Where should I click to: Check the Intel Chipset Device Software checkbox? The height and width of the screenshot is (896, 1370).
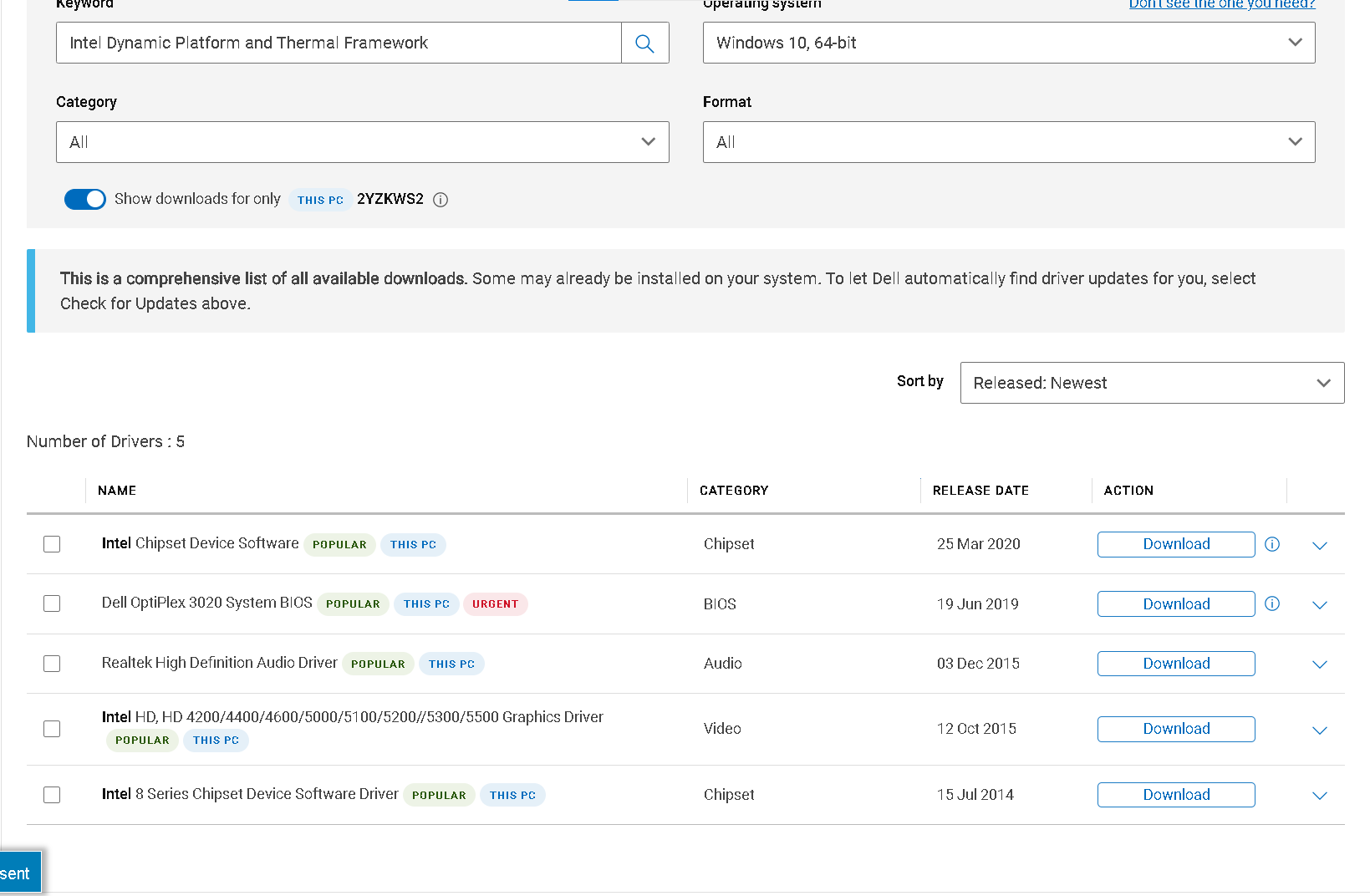[52, 544]
